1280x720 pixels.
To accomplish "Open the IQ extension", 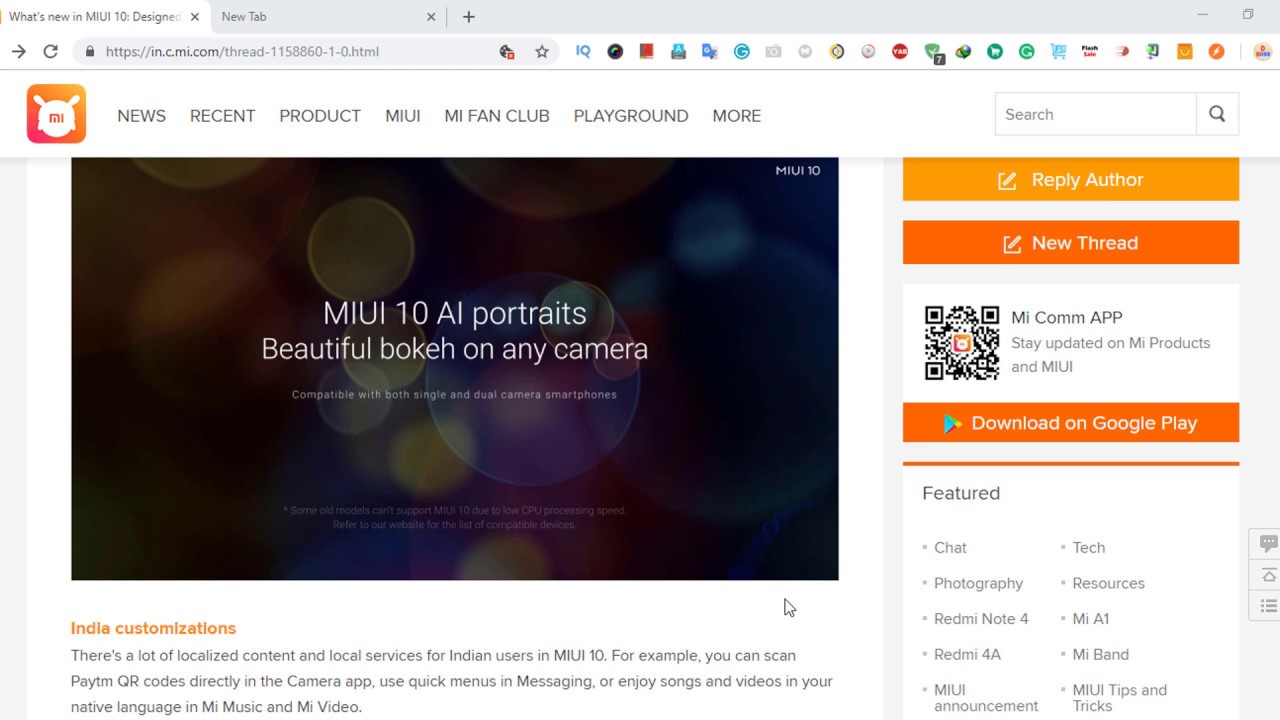I will click(x=583, y=52).
